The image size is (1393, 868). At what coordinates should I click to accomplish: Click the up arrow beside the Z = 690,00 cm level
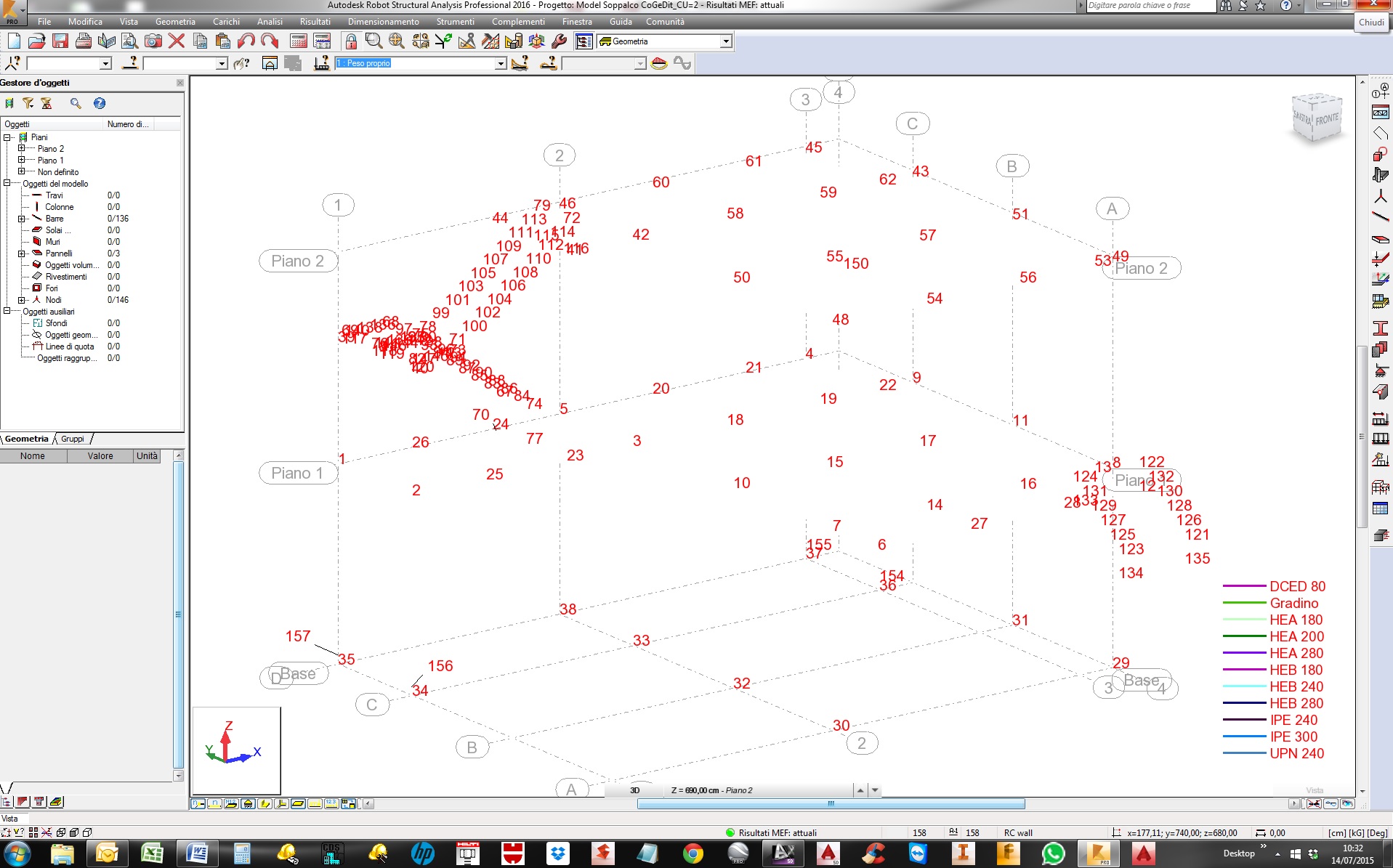pos(860,790)
